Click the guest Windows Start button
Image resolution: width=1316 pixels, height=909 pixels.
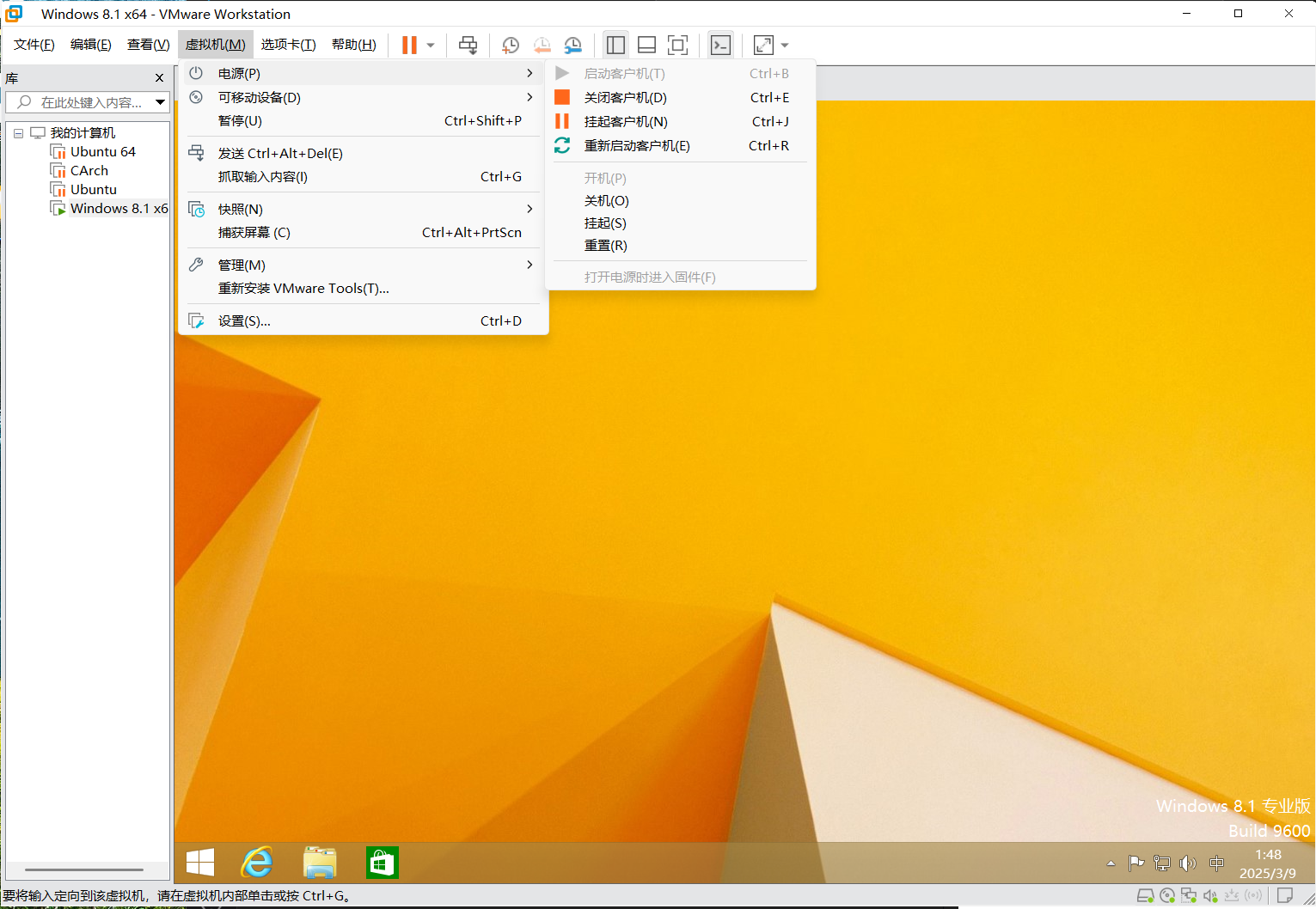200,863
